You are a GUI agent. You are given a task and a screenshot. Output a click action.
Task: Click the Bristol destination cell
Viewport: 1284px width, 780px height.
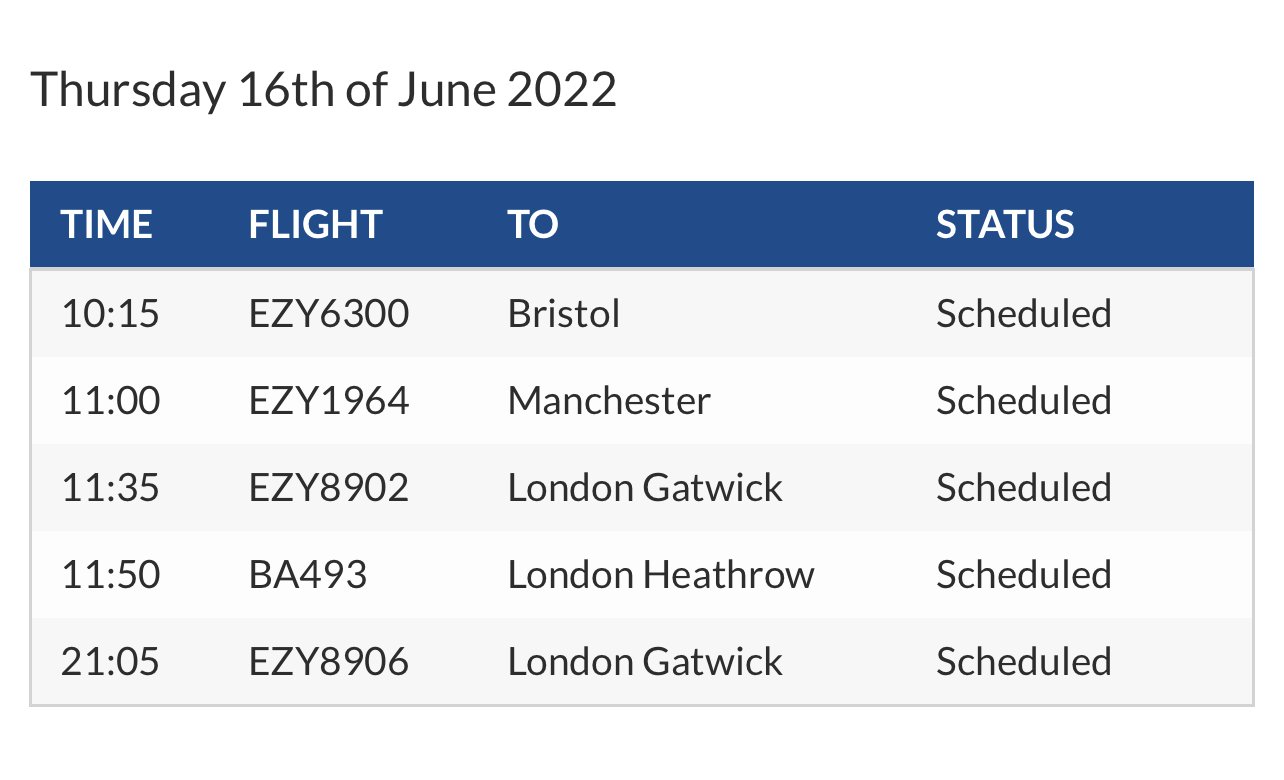[564, 314]
